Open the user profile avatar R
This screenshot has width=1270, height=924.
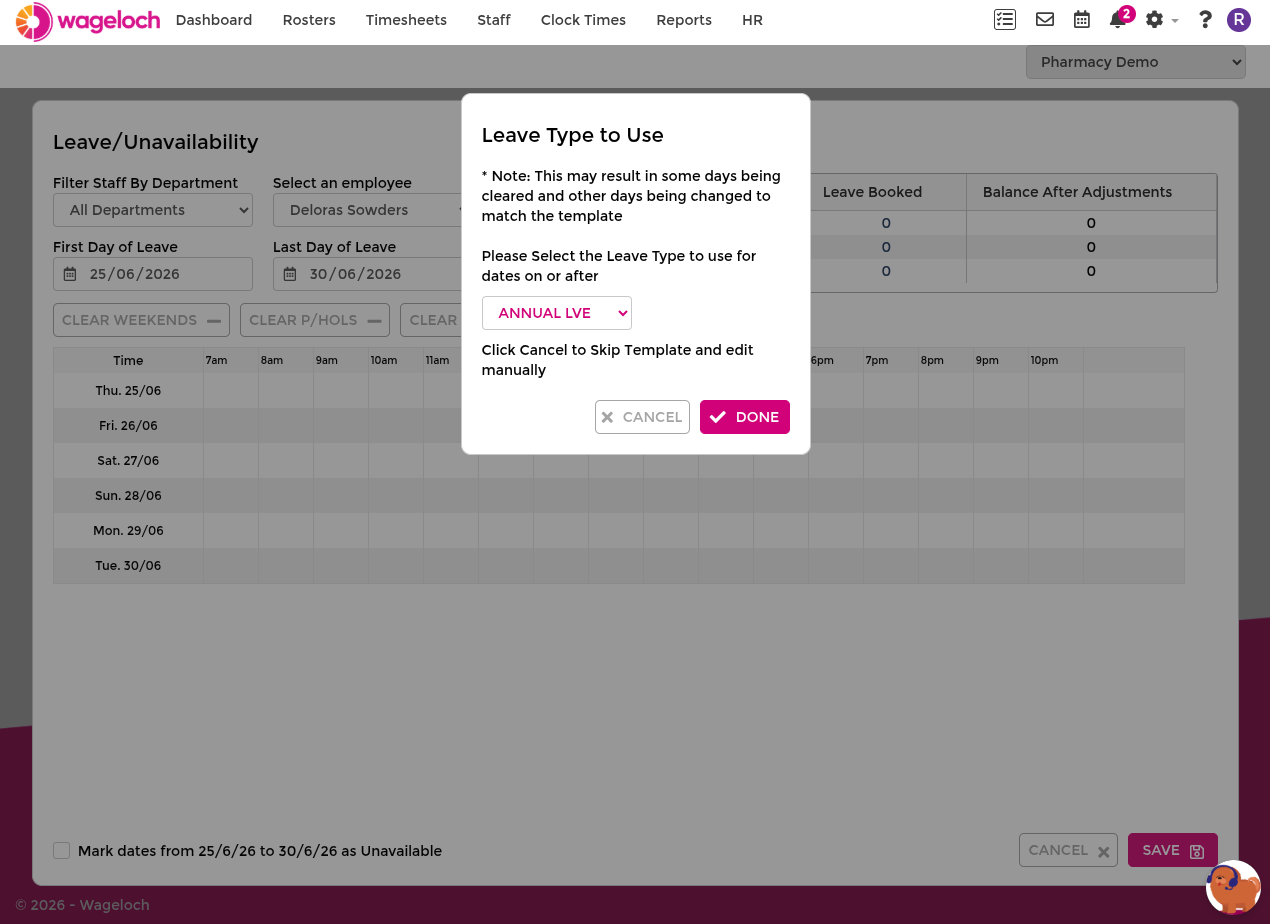[x=1239, y=20]
